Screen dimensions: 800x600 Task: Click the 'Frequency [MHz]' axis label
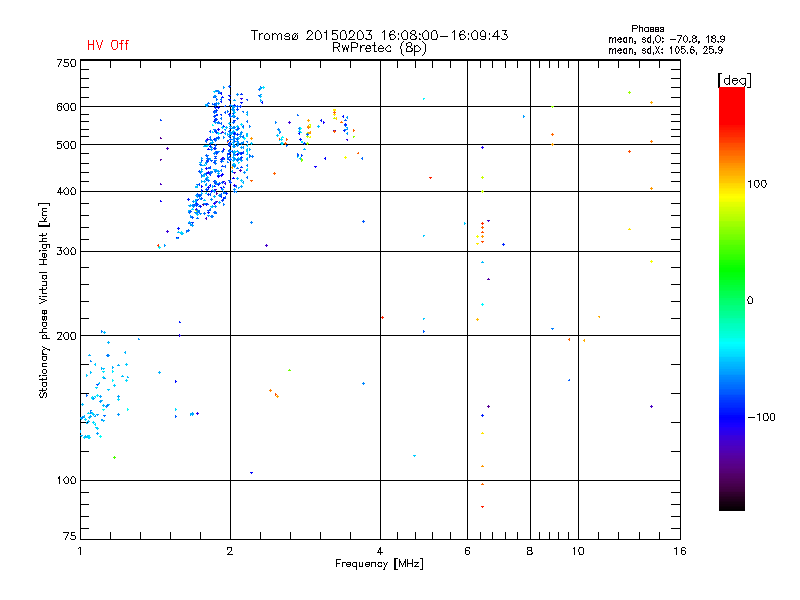pos(379,564)
